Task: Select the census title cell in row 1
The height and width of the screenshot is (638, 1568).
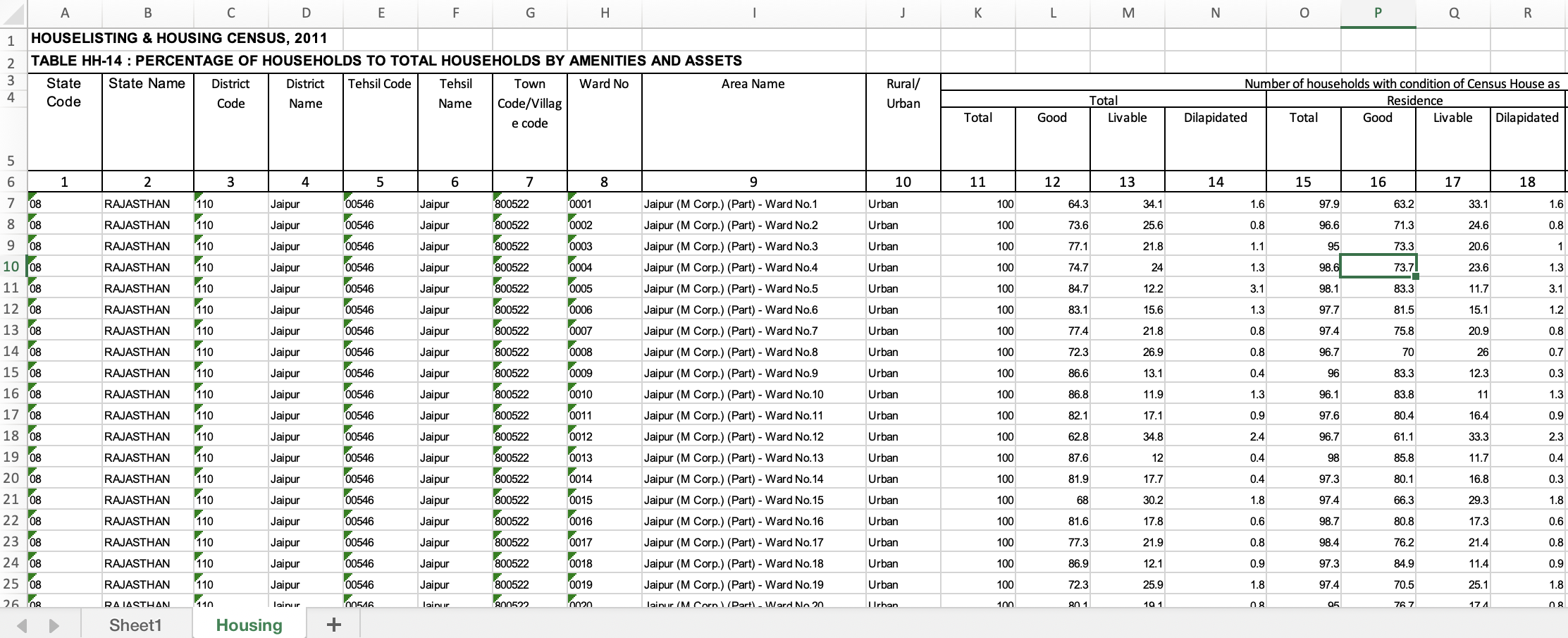Action: click(x=179, y=39)
